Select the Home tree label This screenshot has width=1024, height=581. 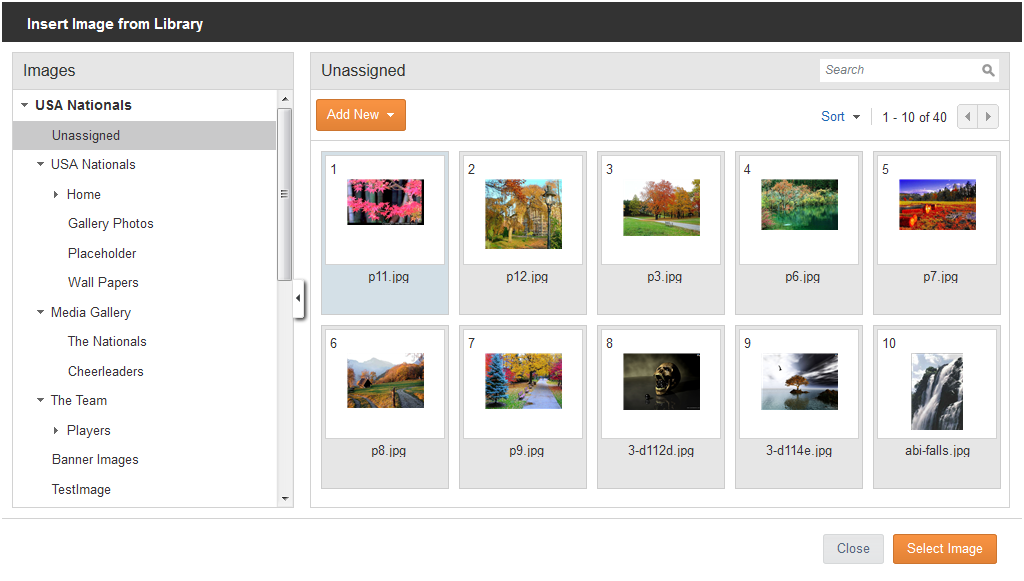point(84,195)
